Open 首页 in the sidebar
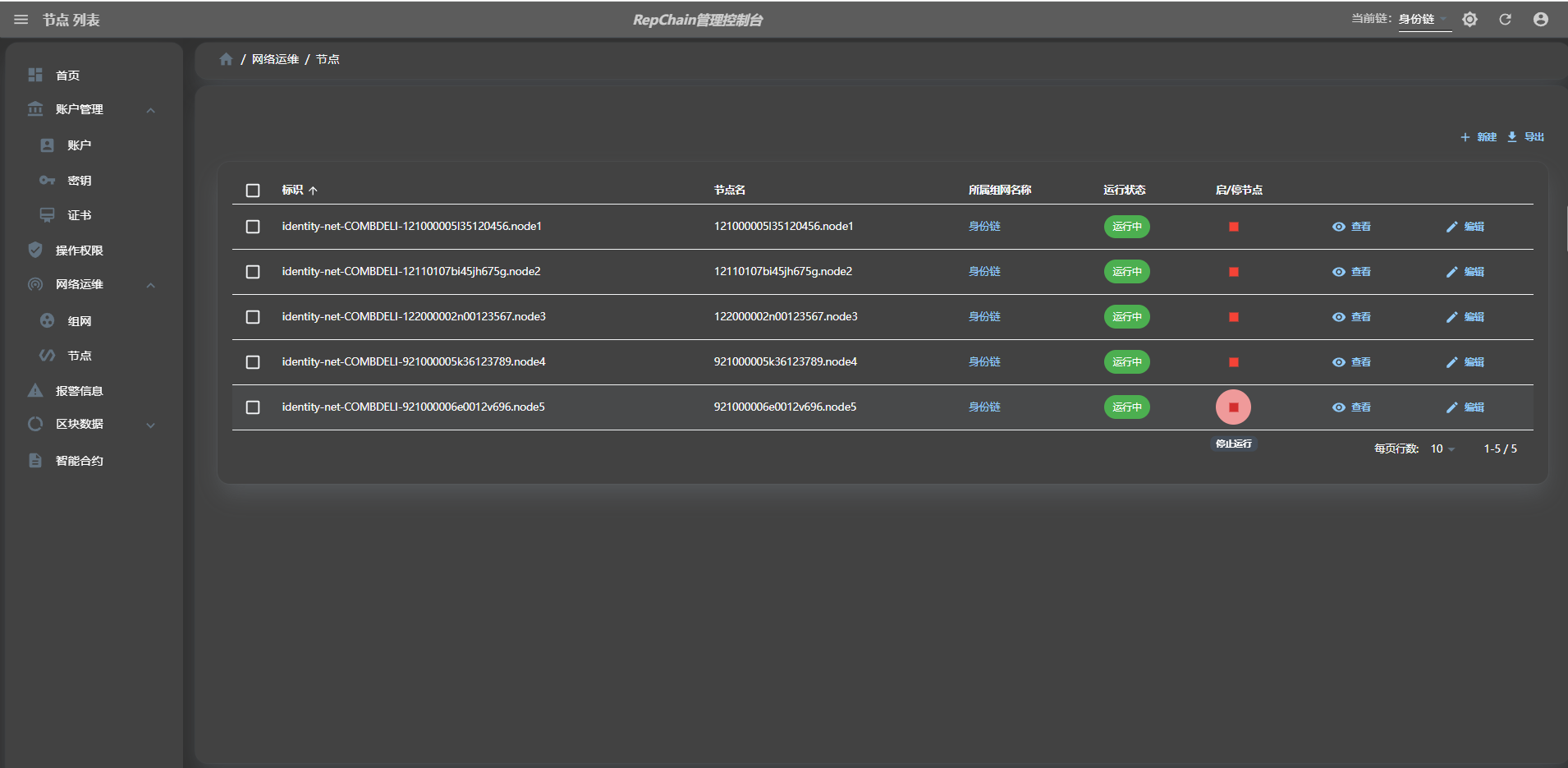Image resolution: width=1568 pixels, height=768 pixels. click(x=67, y=76)
